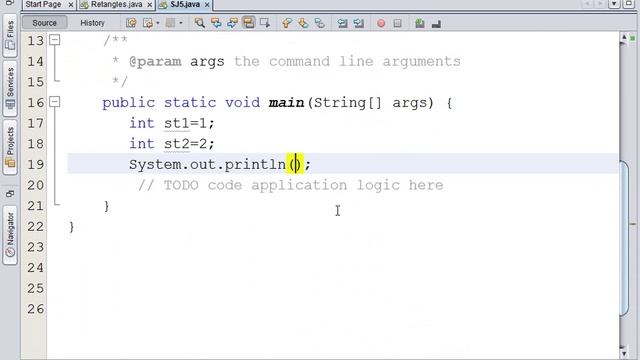Collapse main method fold at line 16
This screenshot has width=640, height=360.
click(55, 102)
